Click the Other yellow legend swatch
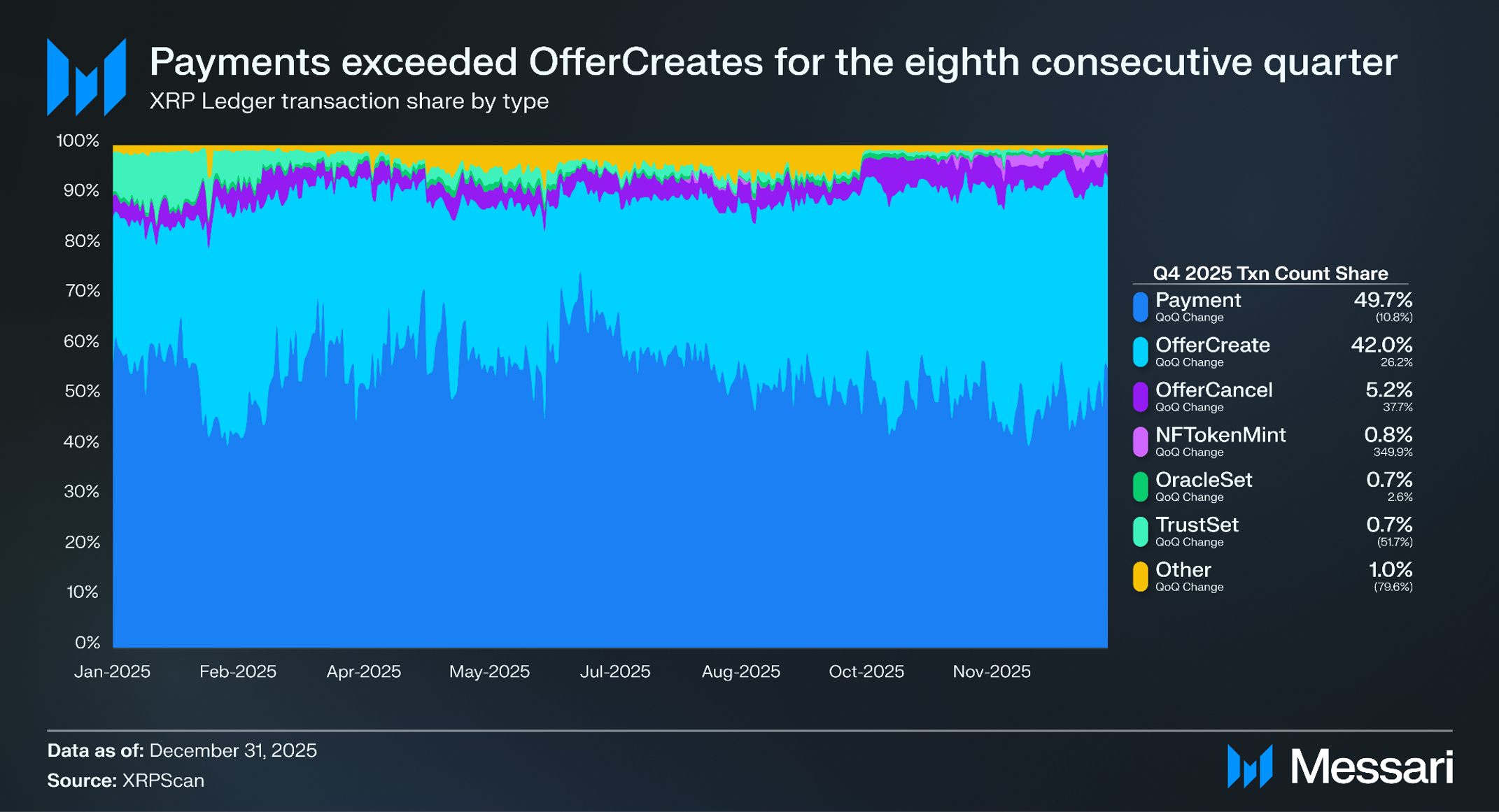1499x812 pixels. click(1140, 576)
